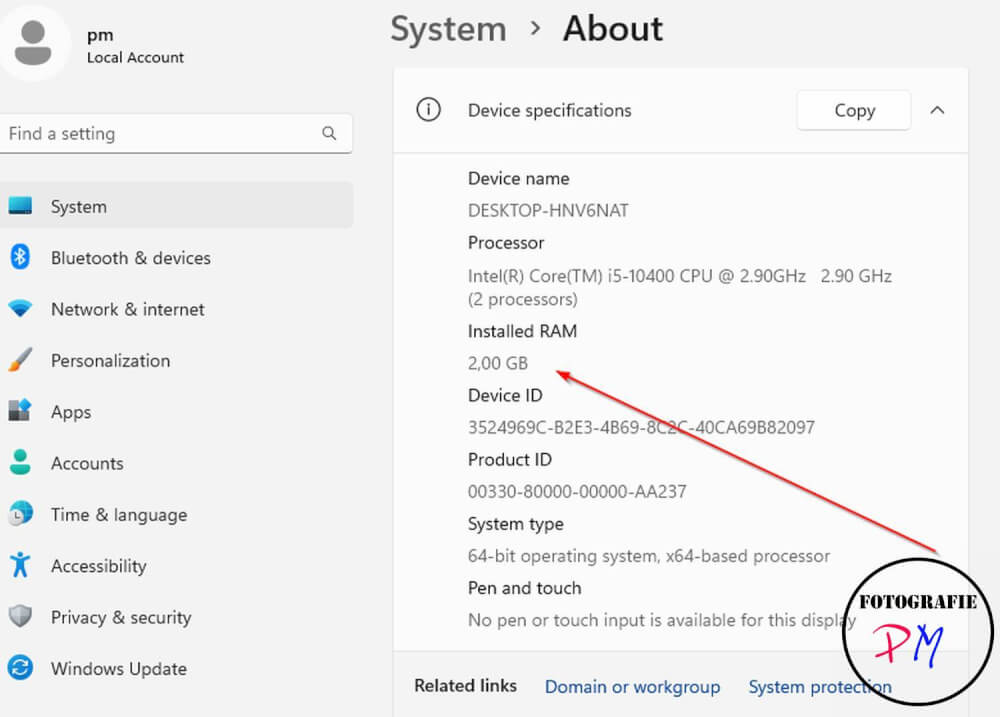Click the System monitor icon in sidebar
This screenshot has width=1000, height=717.
[20, 205]
